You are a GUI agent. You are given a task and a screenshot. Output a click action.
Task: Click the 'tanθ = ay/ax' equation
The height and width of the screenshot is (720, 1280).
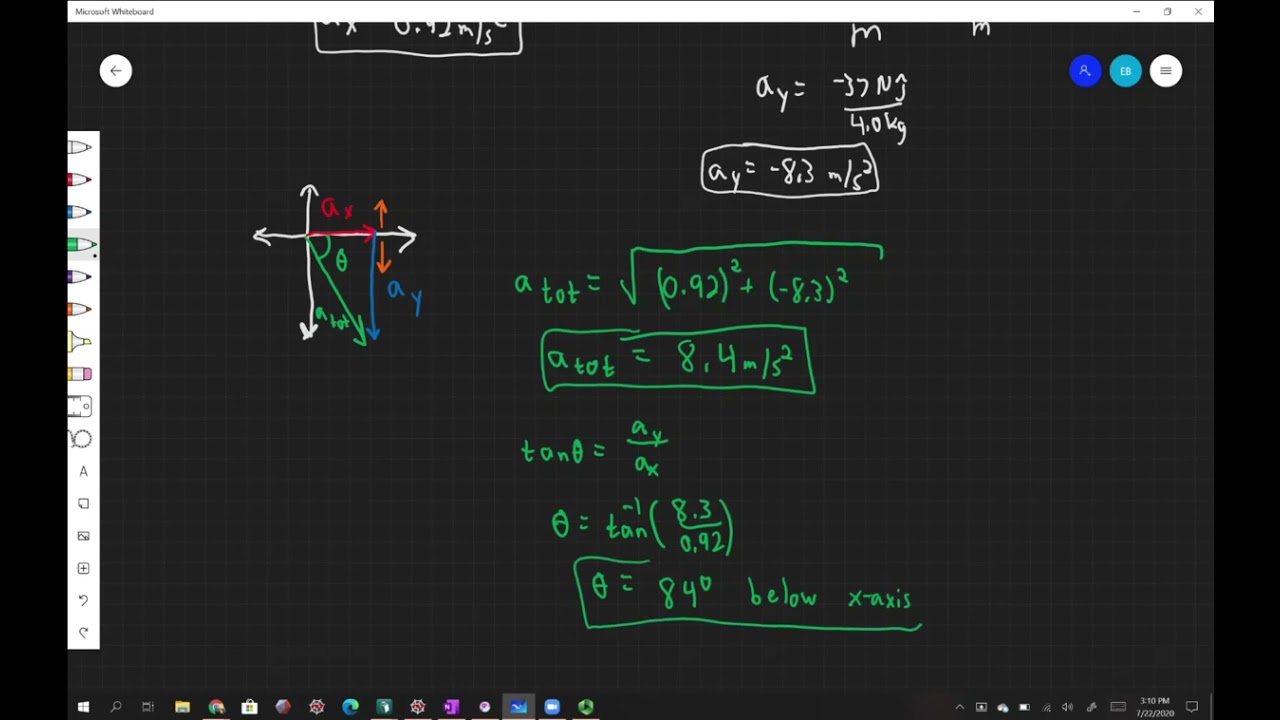point(594,448)
